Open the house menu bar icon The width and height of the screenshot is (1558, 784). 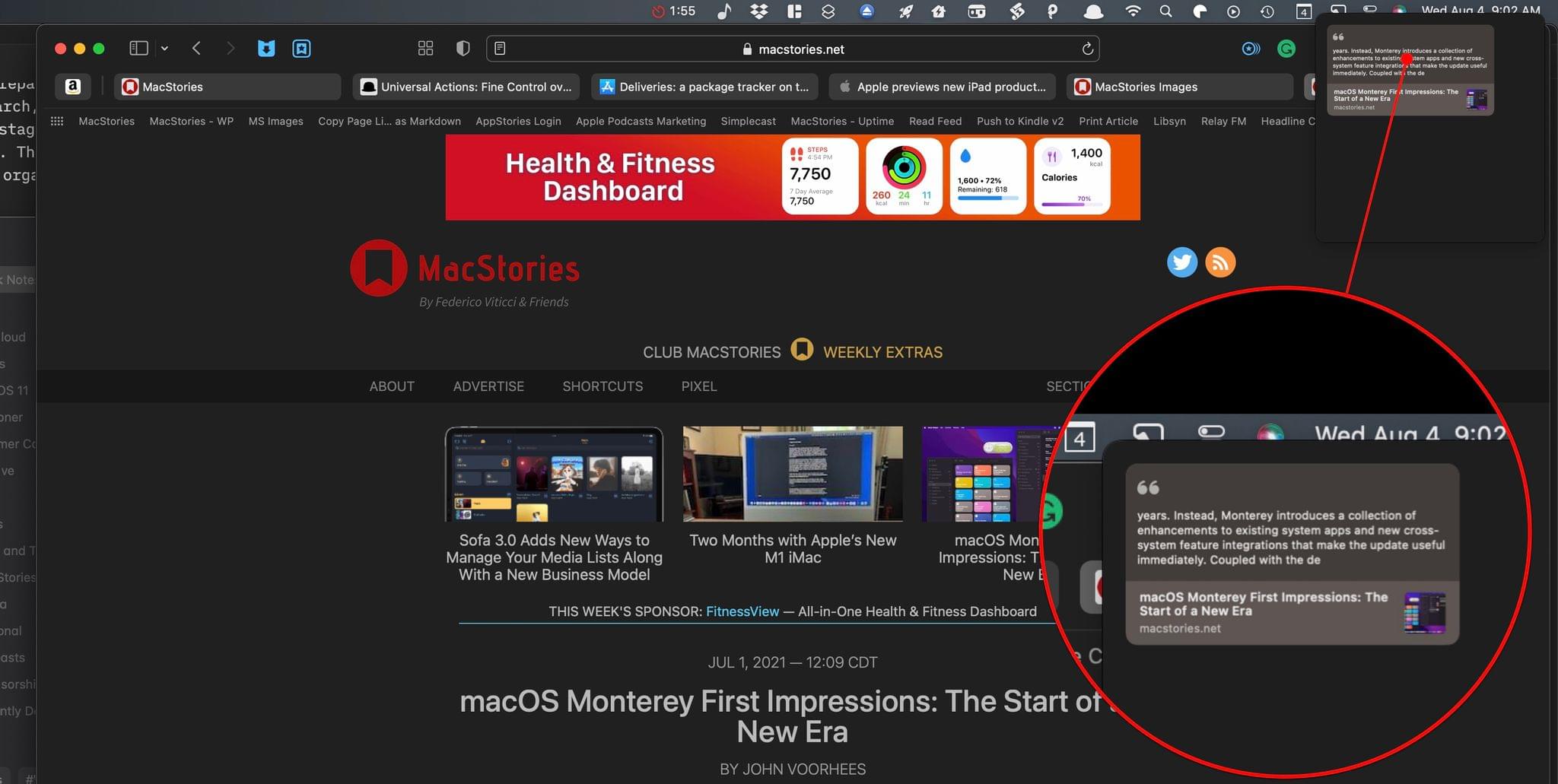tap(939, 11)
